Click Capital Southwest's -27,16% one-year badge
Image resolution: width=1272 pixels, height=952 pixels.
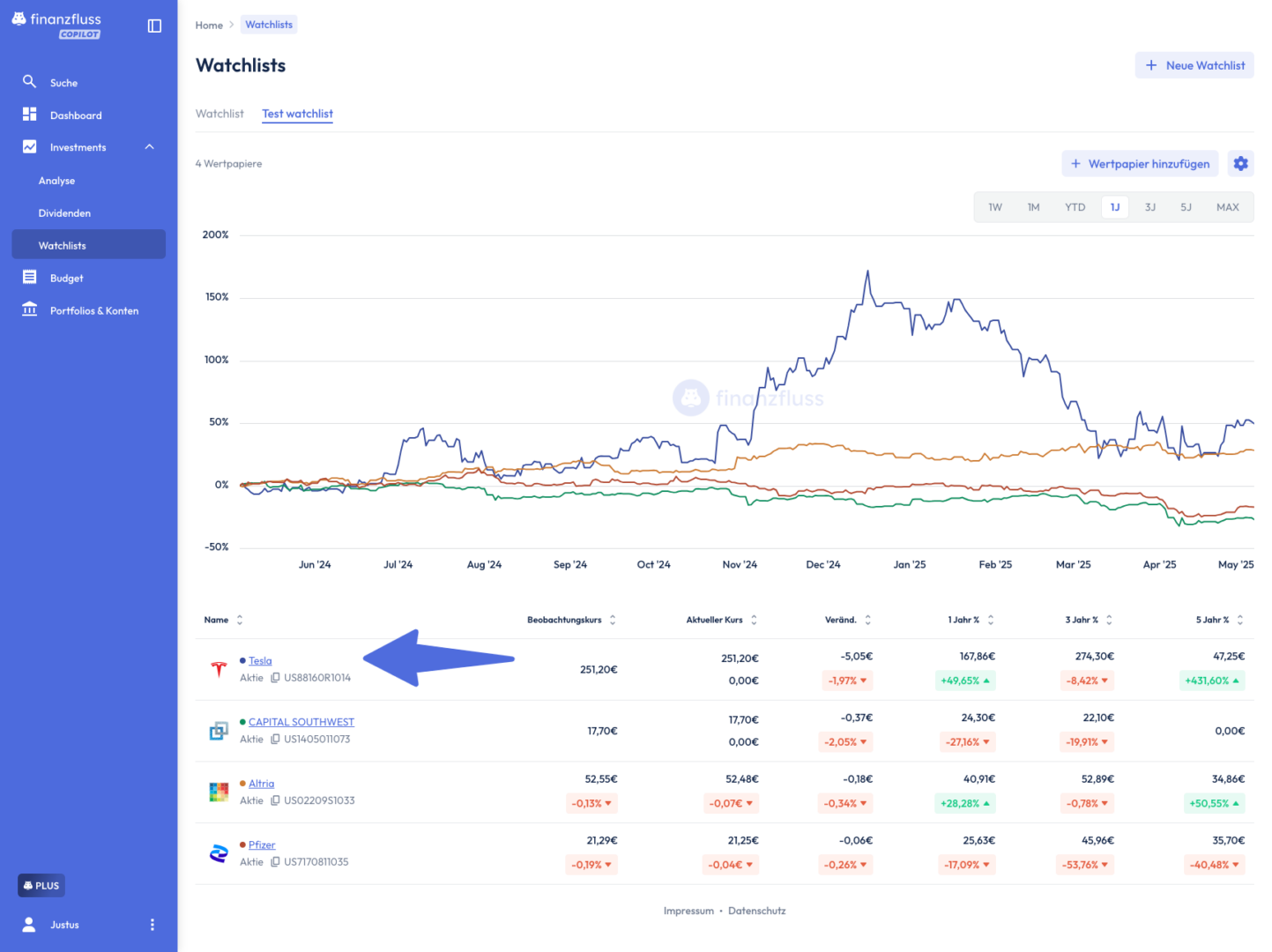click(968, 742)
